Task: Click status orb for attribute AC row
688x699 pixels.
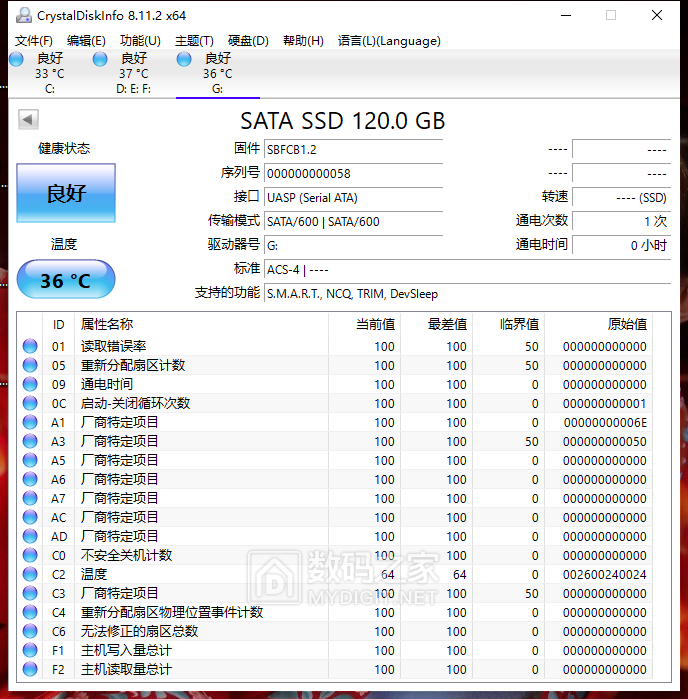Action: [x=30, y=517]
